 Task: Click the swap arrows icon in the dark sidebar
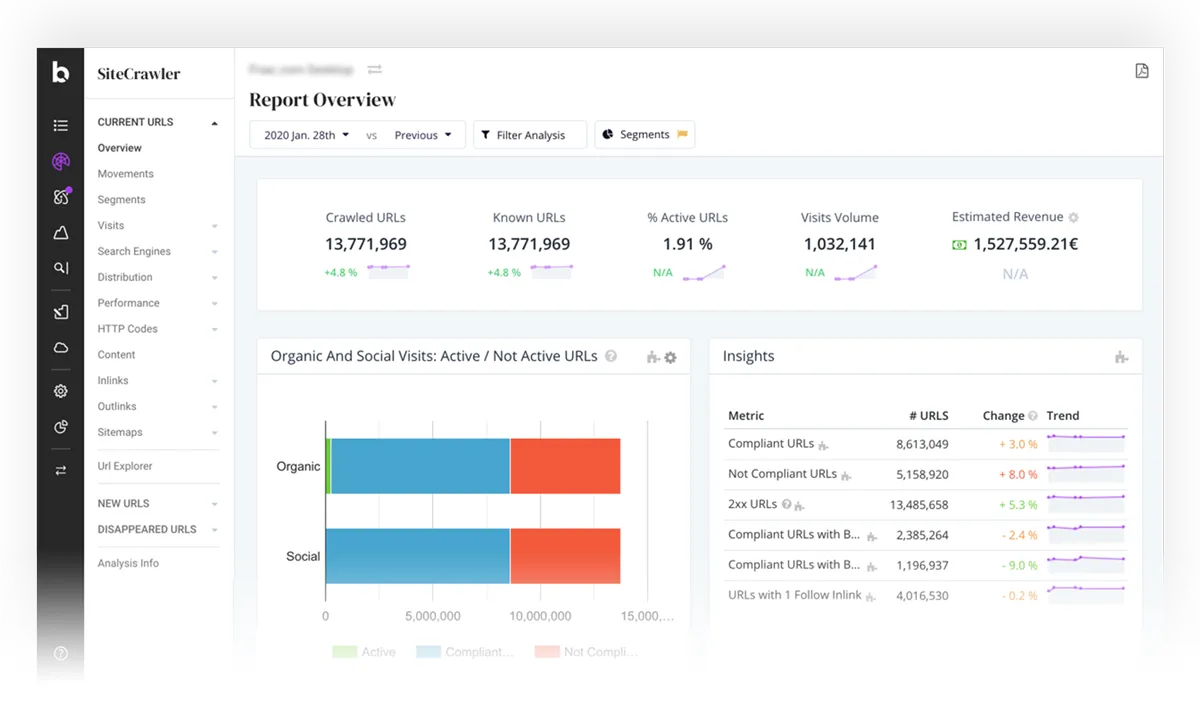tap(61, 470)
